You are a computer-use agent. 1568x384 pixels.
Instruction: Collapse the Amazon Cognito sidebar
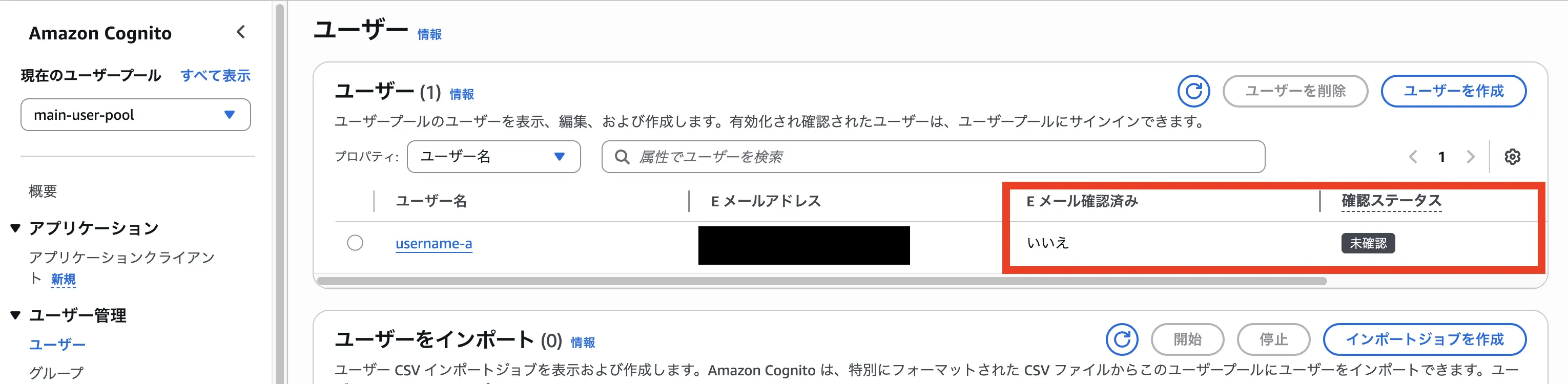click(x=241, y=32)
